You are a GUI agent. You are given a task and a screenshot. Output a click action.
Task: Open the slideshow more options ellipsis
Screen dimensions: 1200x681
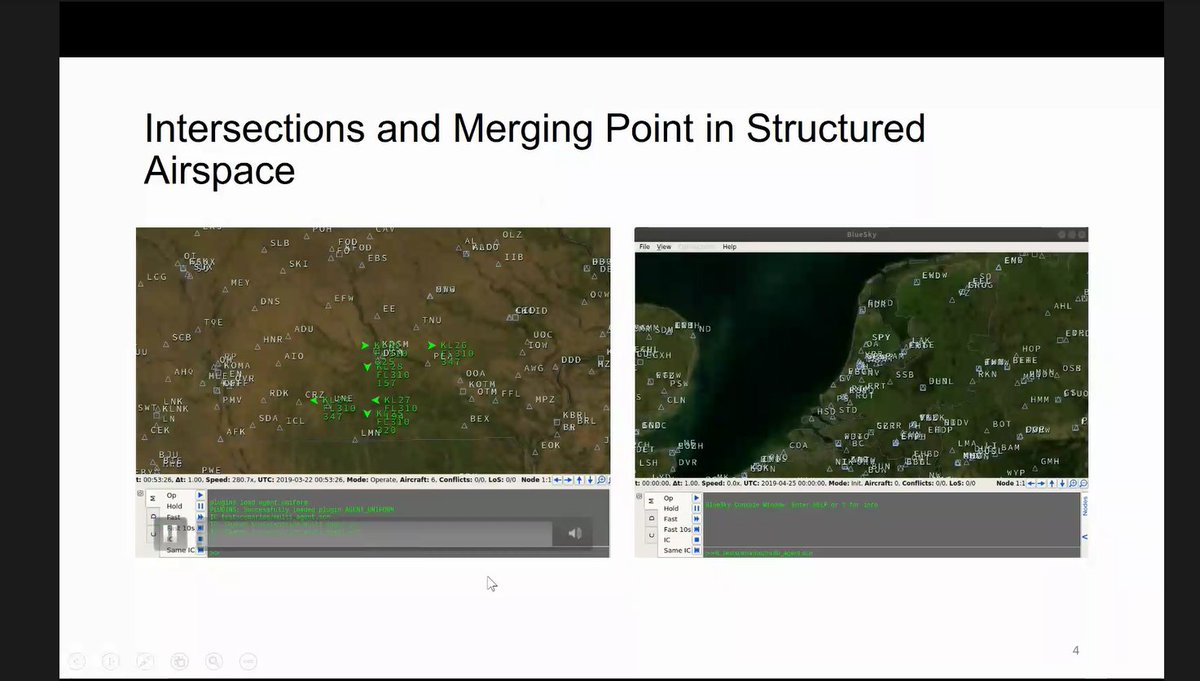248,660
